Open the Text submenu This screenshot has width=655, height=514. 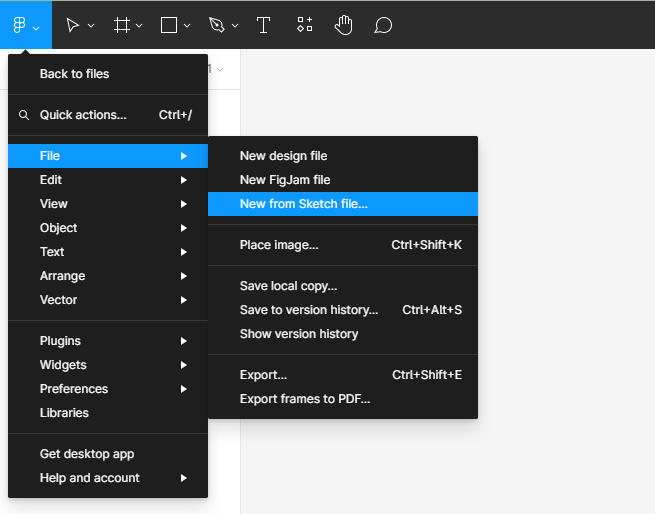108,252
